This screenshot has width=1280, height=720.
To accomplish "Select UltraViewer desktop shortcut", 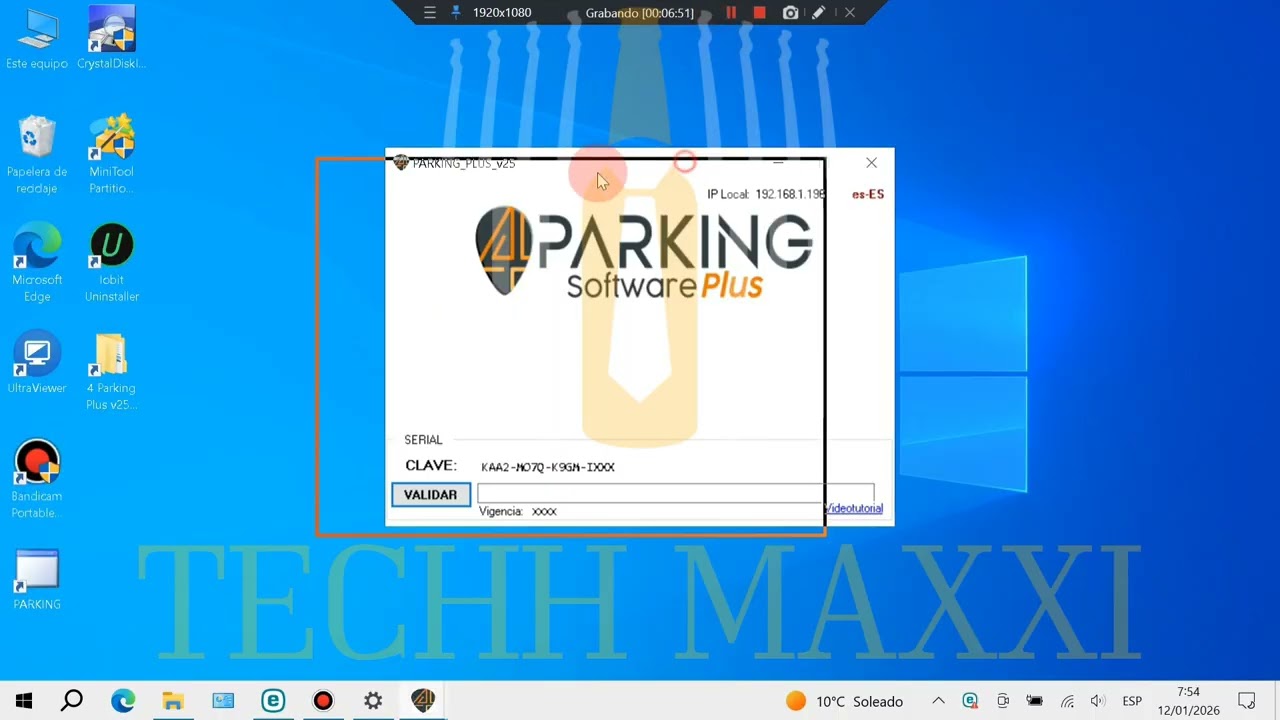I will (37, 362).
